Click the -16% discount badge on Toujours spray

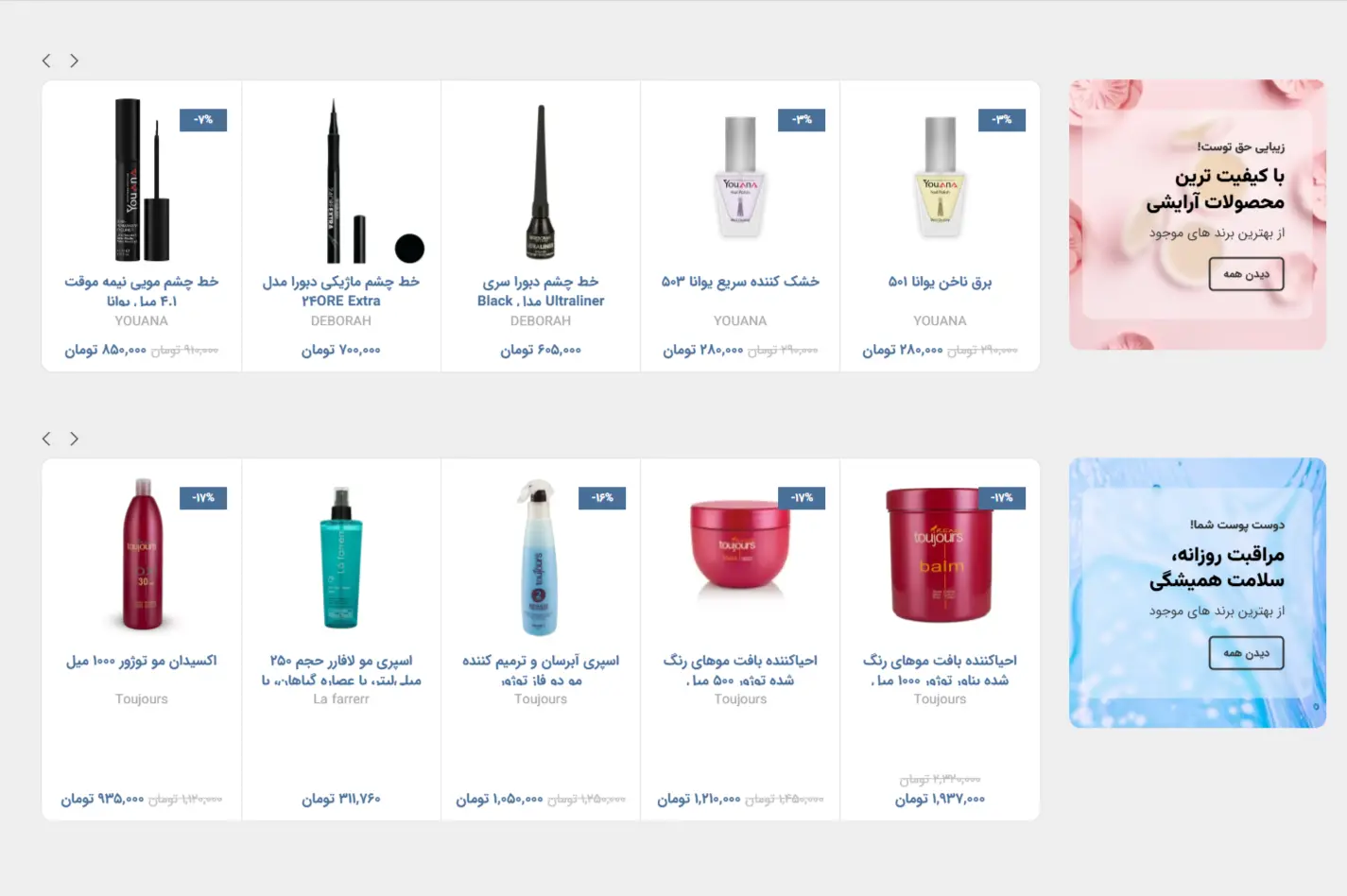602,498
